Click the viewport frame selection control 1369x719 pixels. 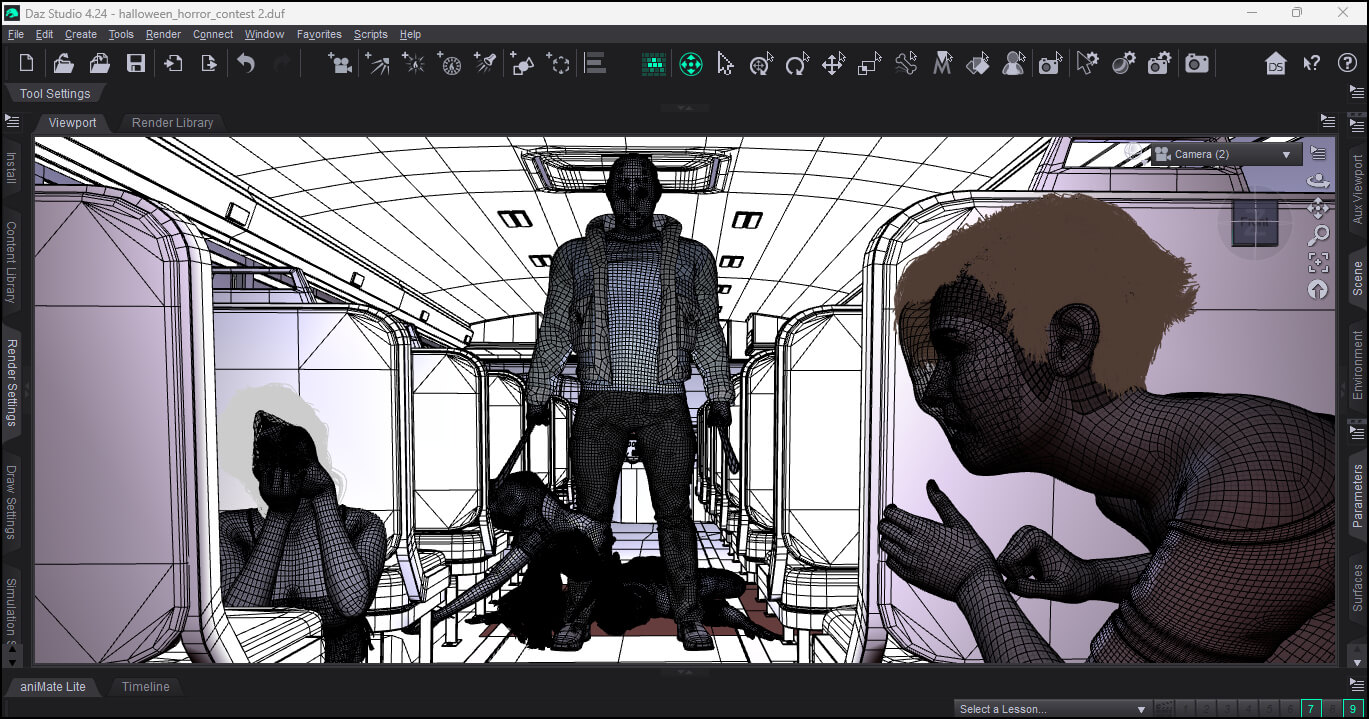[1318, 262]
